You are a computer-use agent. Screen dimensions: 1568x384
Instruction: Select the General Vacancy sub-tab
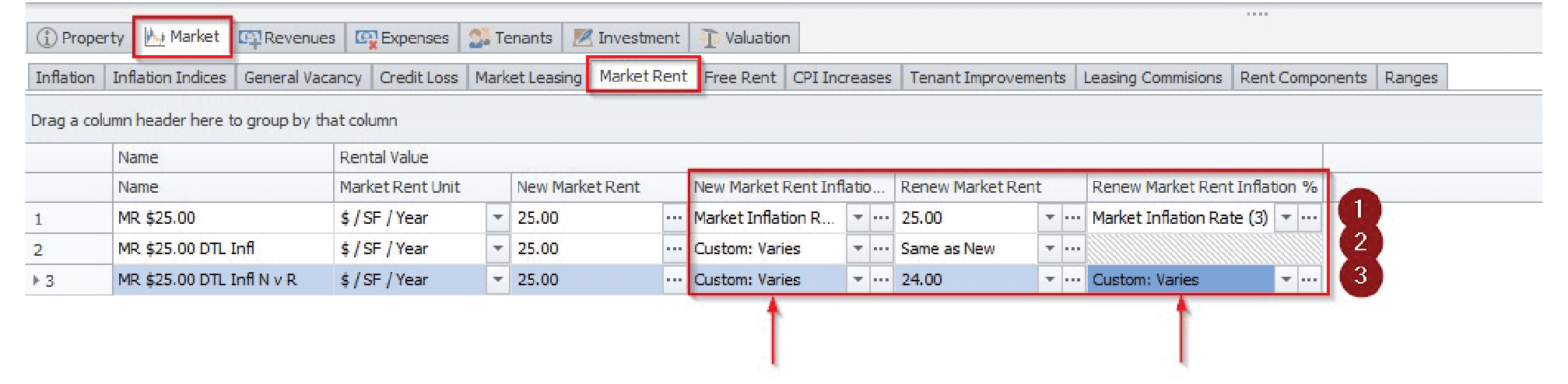pyautogui.click(x=303, y=77)
